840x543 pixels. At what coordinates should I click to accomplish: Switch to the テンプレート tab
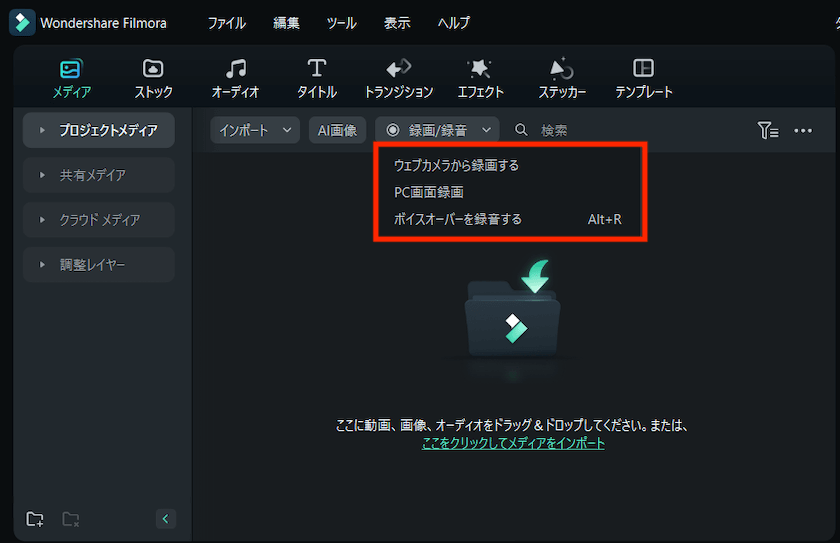pos(643,79)
